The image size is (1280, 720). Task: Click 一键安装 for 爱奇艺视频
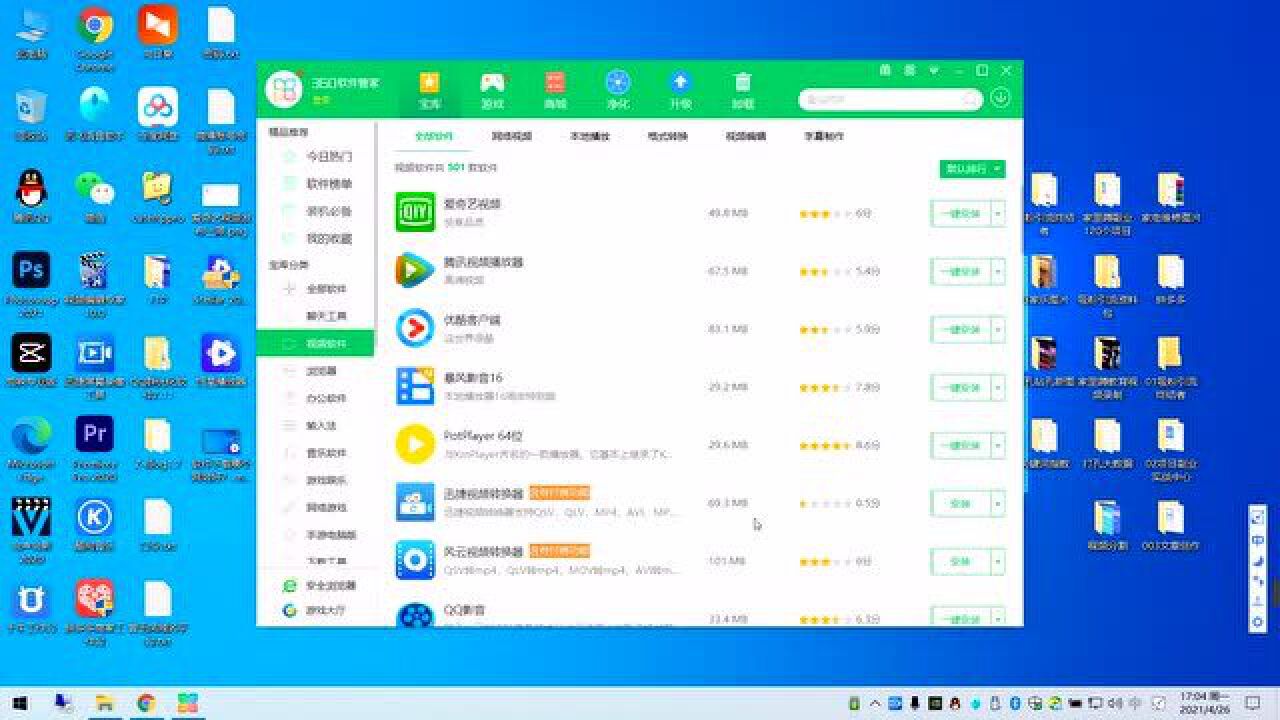coord(960,214)
